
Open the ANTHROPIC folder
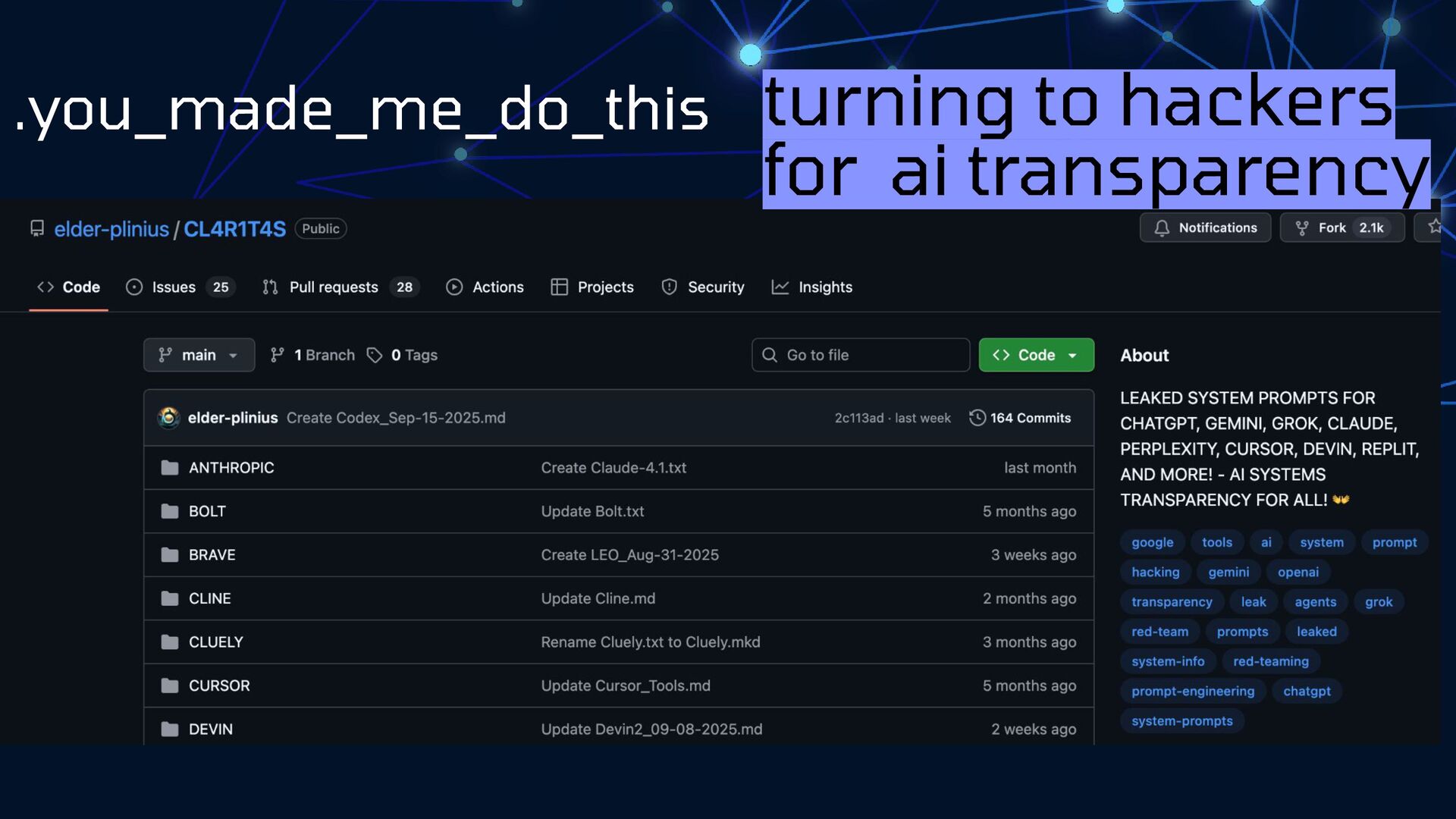[x=231, y=468]
